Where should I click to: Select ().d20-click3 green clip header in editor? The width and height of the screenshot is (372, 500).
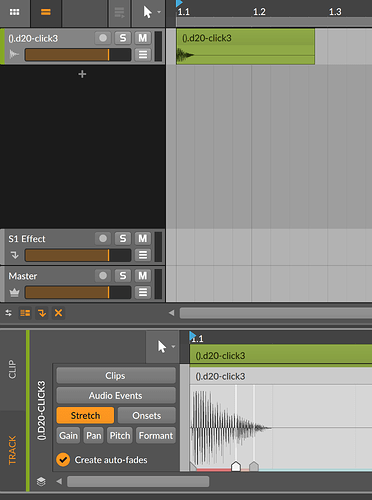[281, 356]
